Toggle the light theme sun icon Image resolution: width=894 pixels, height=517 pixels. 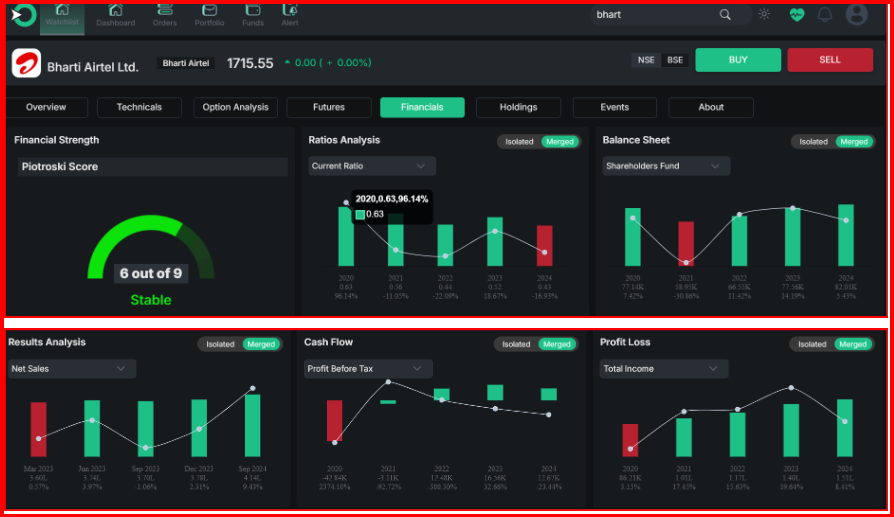point(764,14)
